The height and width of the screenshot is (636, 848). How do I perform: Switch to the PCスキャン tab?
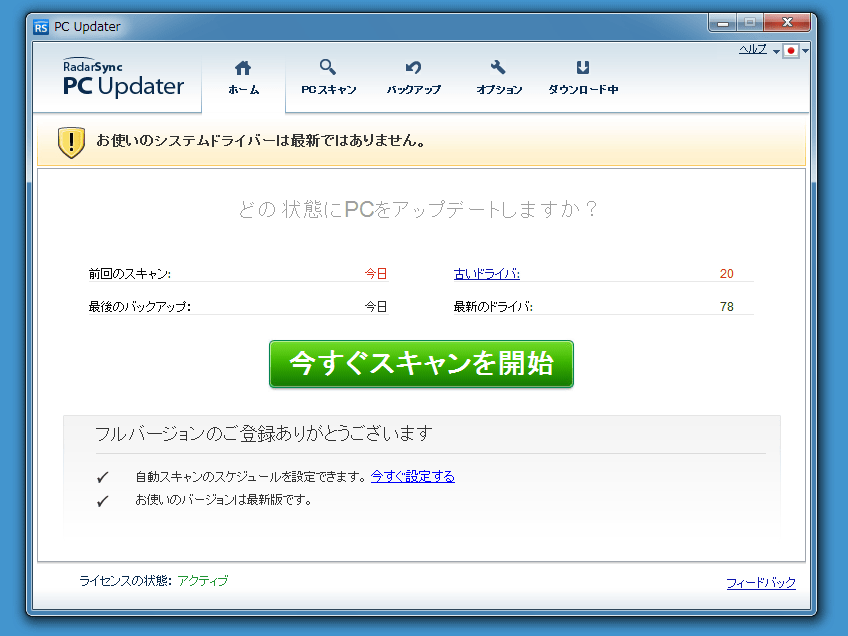[328, 78]
